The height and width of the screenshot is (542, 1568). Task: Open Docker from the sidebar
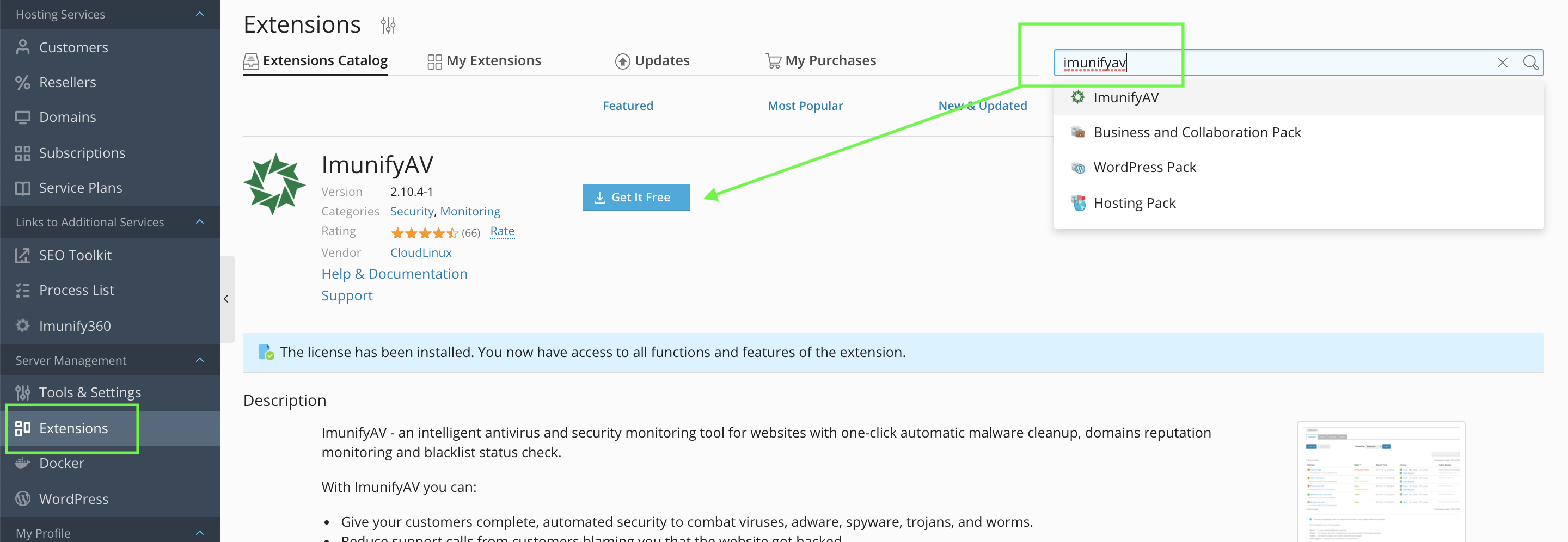[x=62, y=463]
